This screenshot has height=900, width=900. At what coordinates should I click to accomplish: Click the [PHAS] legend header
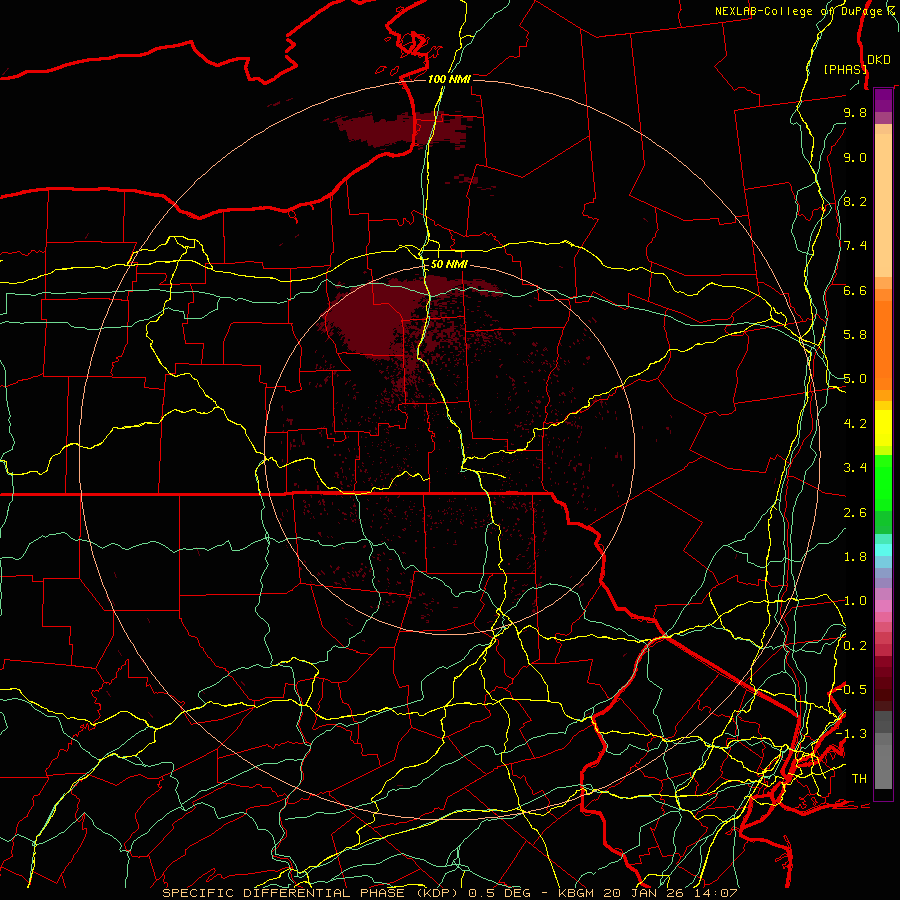pos(845,69)
